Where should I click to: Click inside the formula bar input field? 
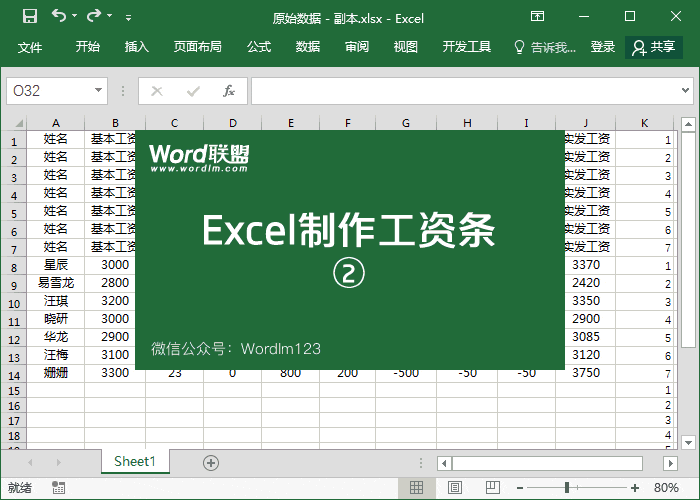point(460,91)
